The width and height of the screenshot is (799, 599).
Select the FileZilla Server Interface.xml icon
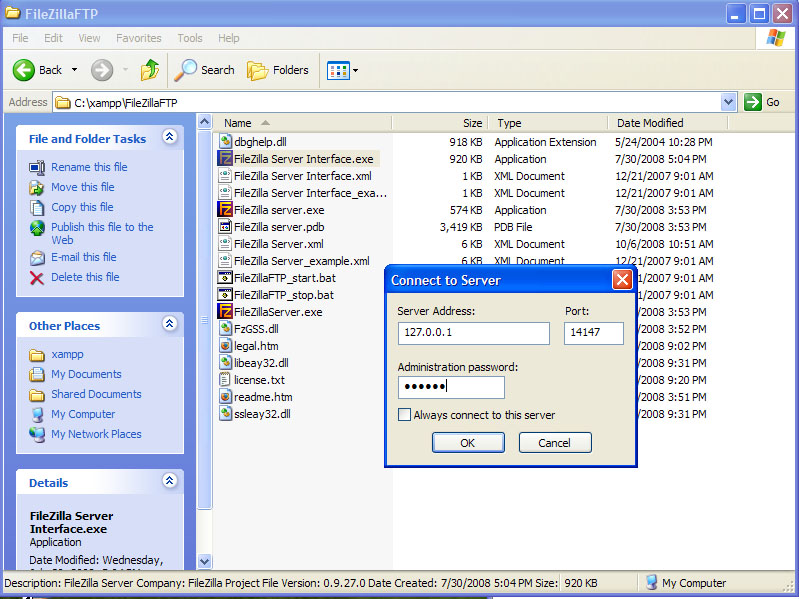pyautogui.click(x=225, y=175)
